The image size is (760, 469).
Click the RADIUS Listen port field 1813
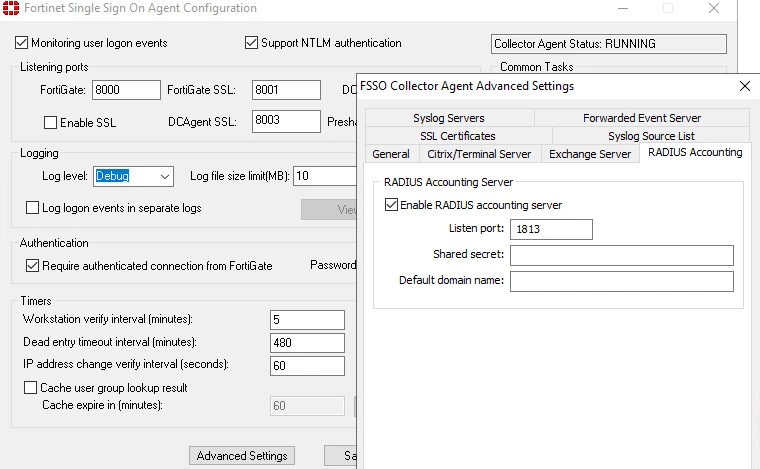click(x=551, y=229)
